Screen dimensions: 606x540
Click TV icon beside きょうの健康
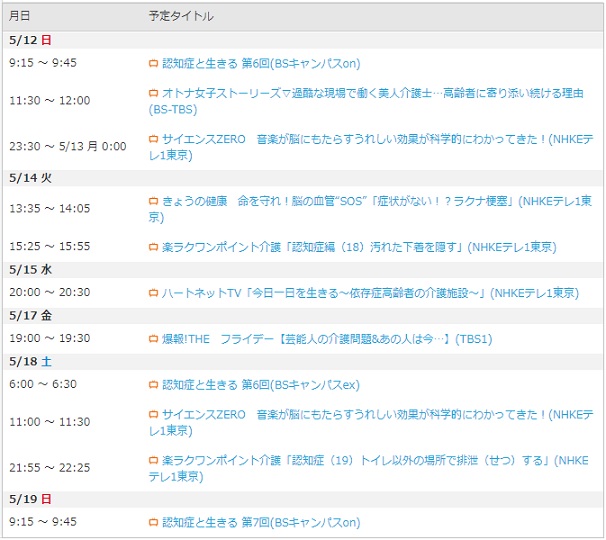pos(153,201)
